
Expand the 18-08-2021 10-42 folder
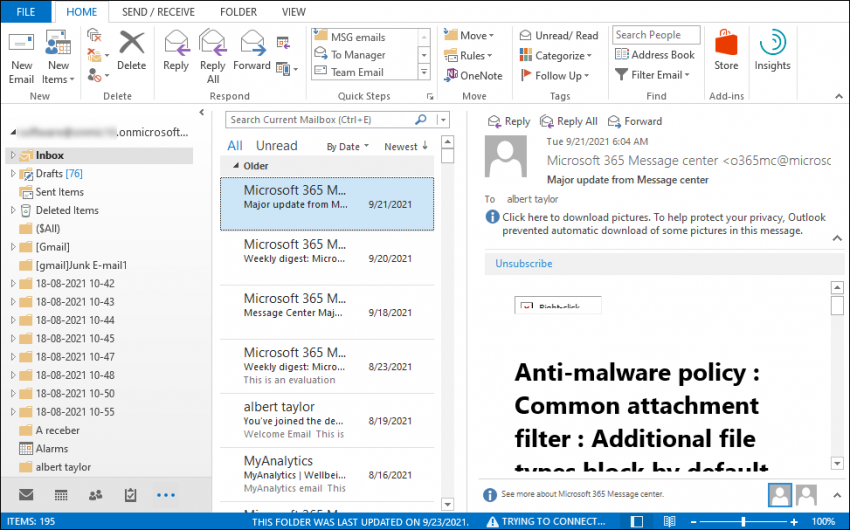pyautogui.click(x=12, y=283)
